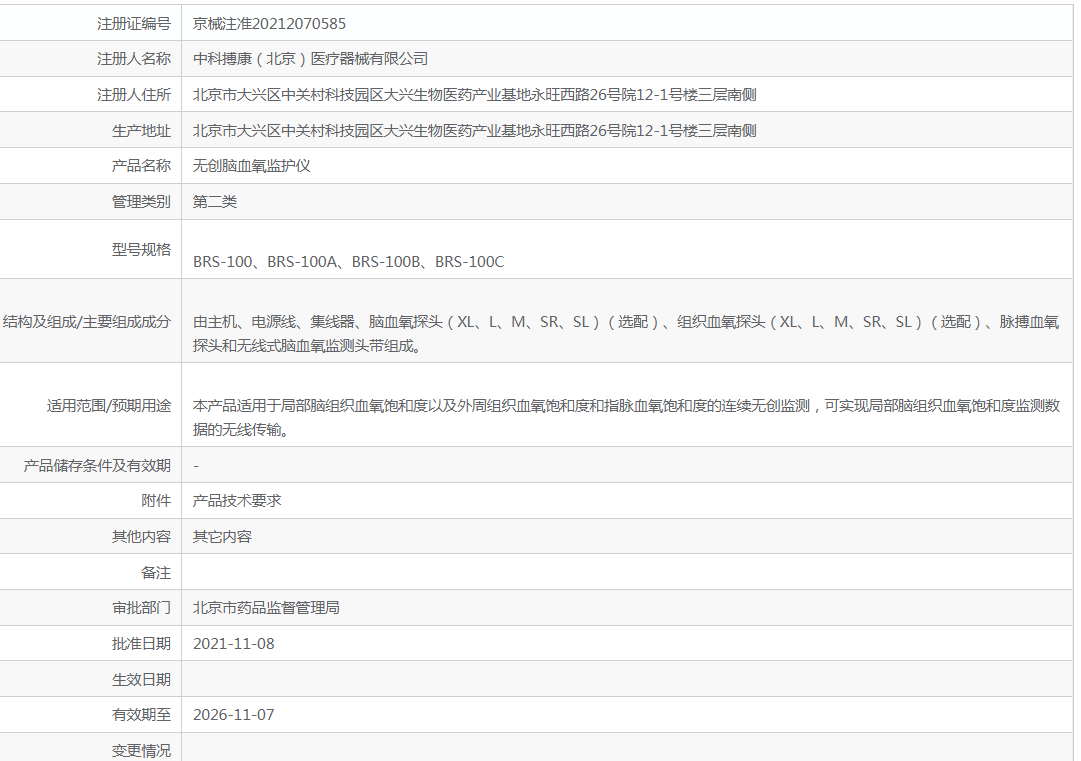Select model spec BRS-100、BRS-100A、BRS-100B、BRS-100C
The height and width of the screenshot is (761, 1081).
348,262
